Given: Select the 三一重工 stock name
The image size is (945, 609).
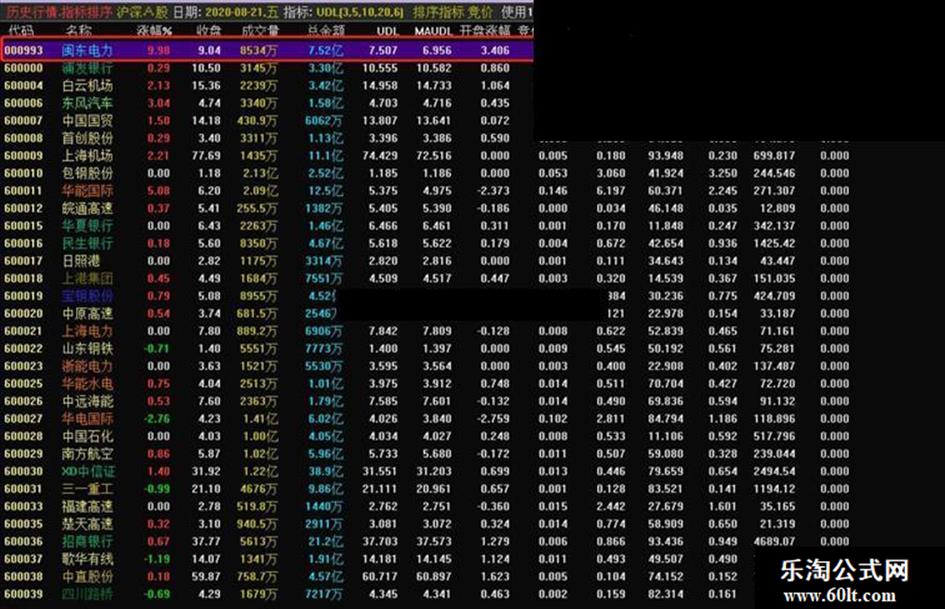Looking at the screenshot, I should (87, 488).
